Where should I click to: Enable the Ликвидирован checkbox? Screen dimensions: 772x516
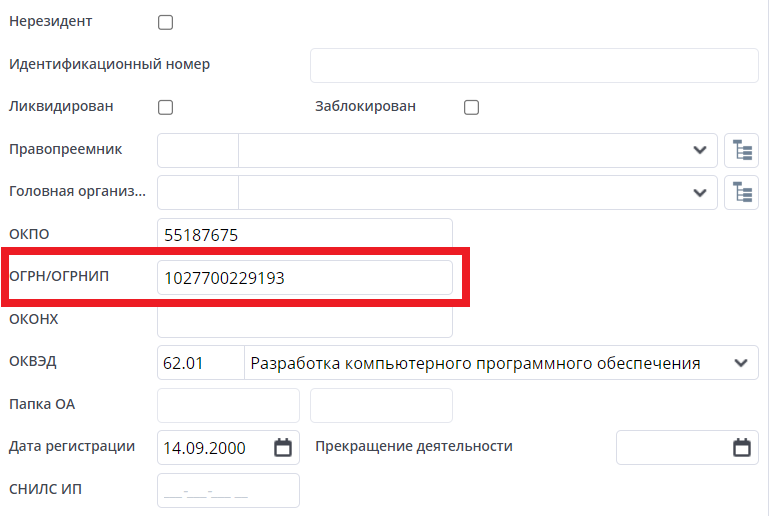[166, 107]
